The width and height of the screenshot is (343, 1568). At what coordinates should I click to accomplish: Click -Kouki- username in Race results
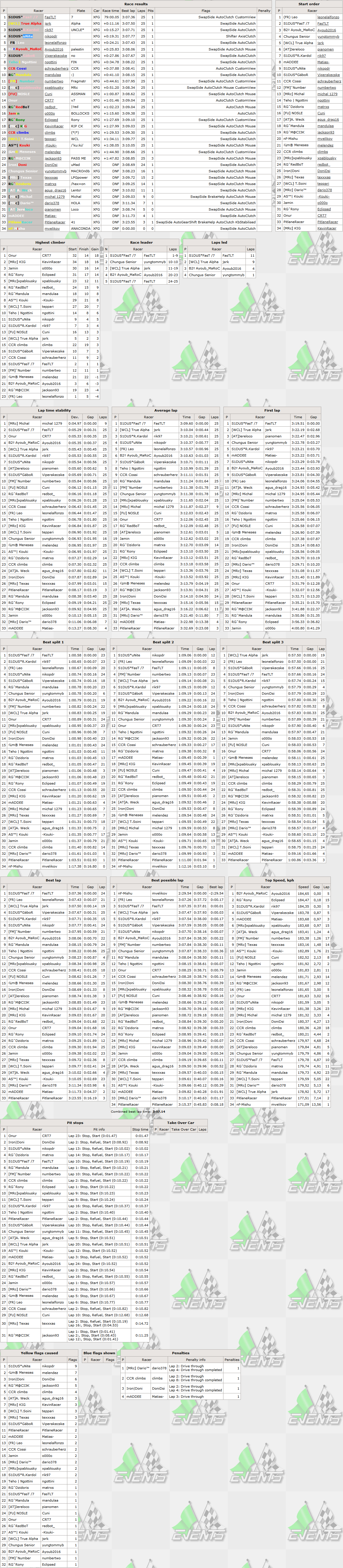pos(50,146)
